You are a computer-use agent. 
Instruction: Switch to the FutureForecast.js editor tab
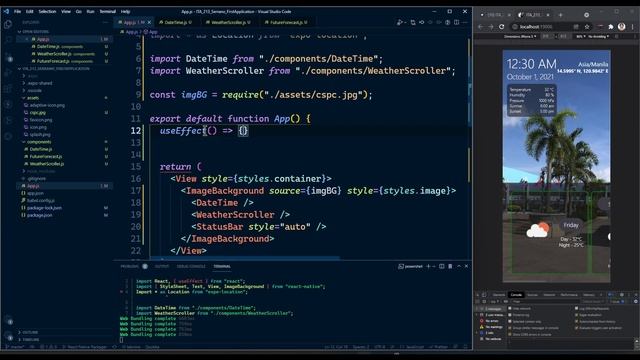[x=286, y=22]
